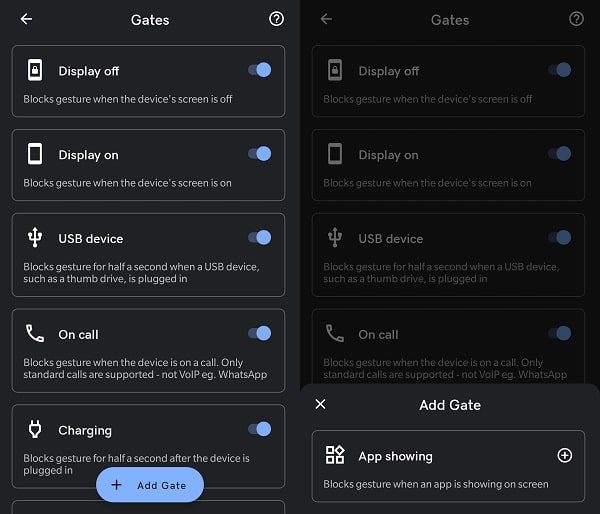The width and height of the screenshot is (600, 514).
Task: Tap the Add Gate floating button label
Action: (x=161, y=485)
